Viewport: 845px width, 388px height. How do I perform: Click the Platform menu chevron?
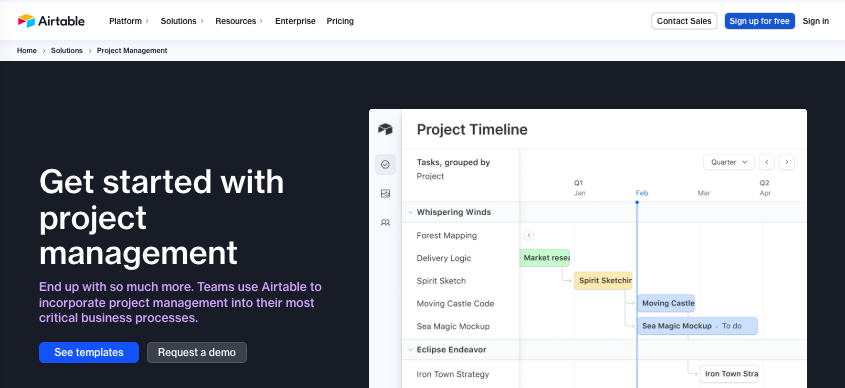(x=147, y=21)
